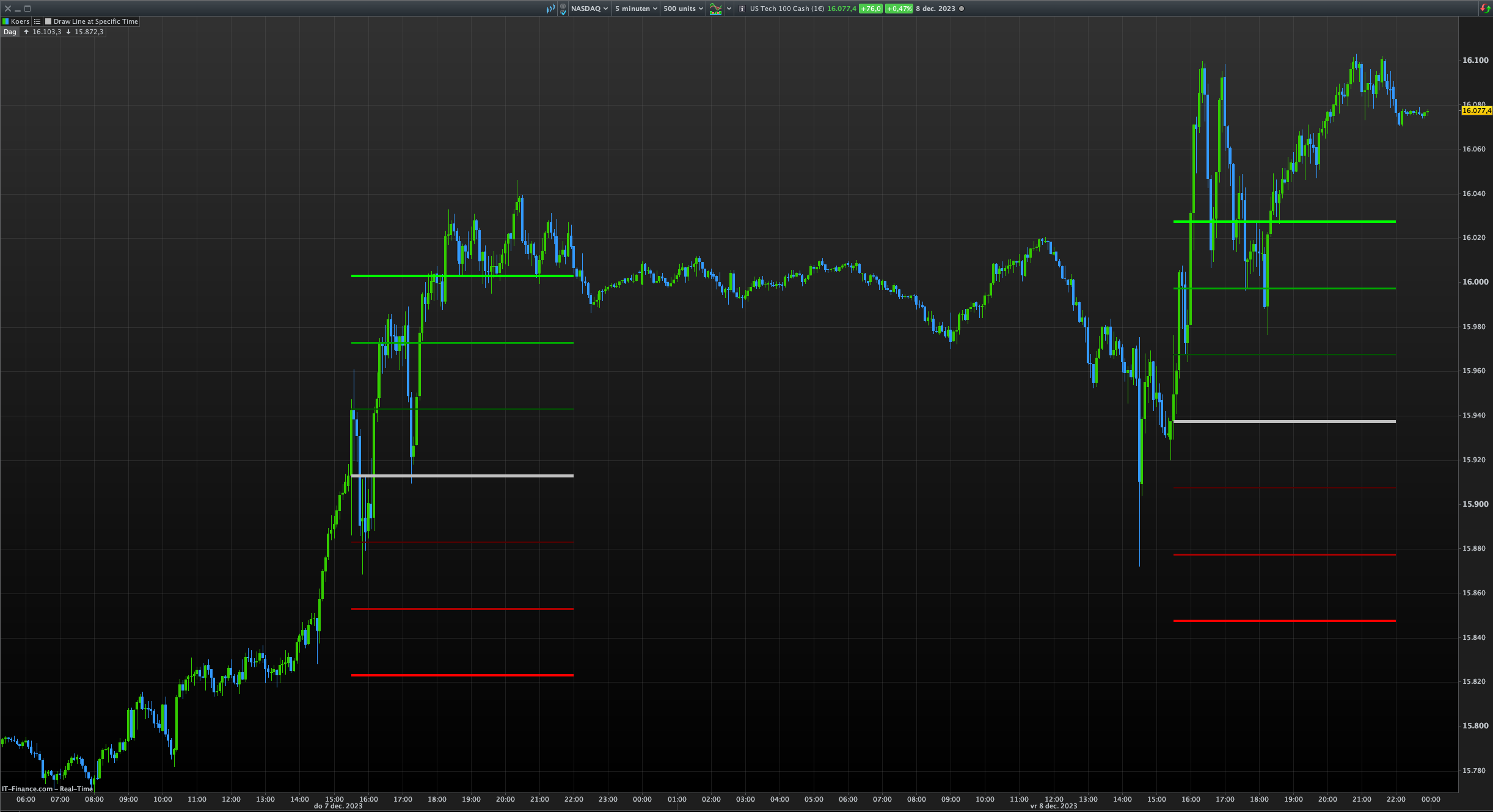
Task: Click the grey status dot by date
Action: [962, 9]
